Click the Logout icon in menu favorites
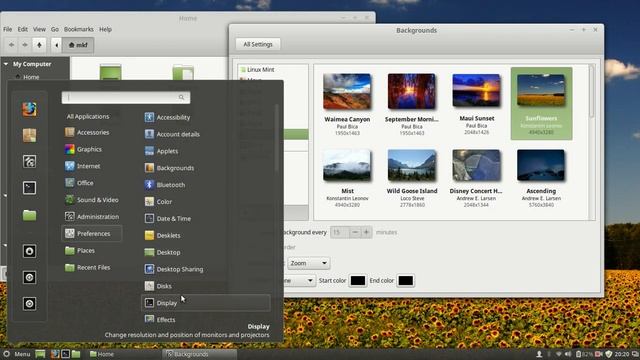The image size is (640, 360). tap(29, 278)
